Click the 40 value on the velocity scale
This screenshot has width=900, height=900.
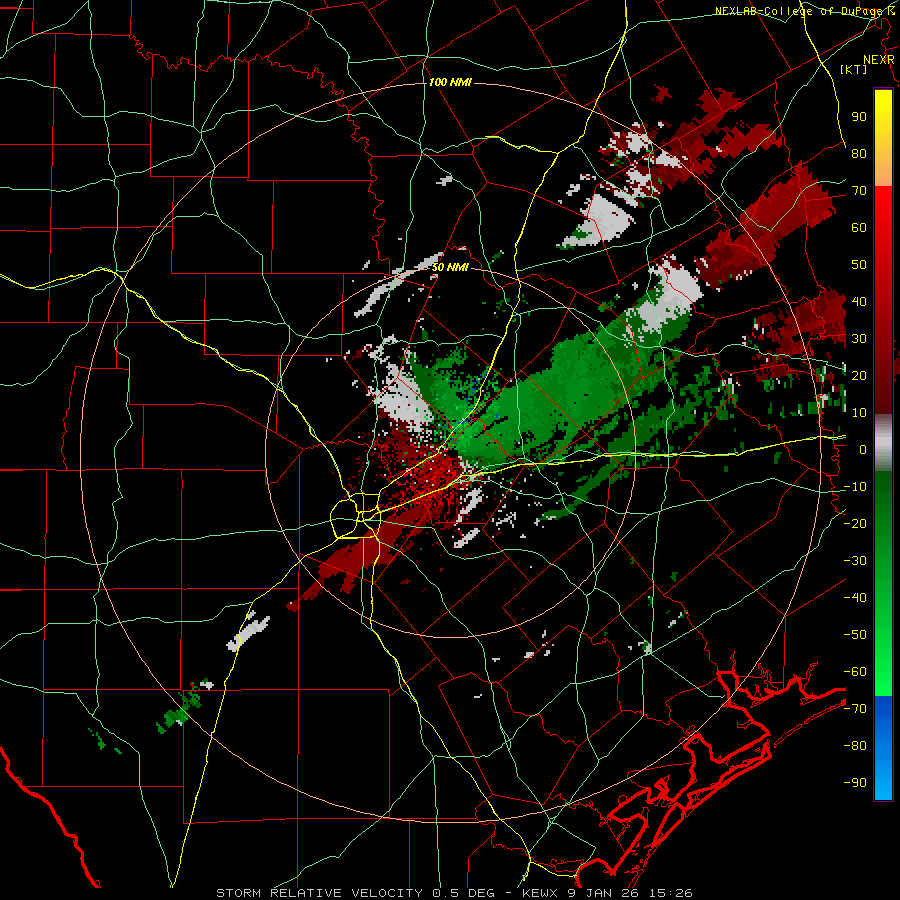tap(859, 301)
